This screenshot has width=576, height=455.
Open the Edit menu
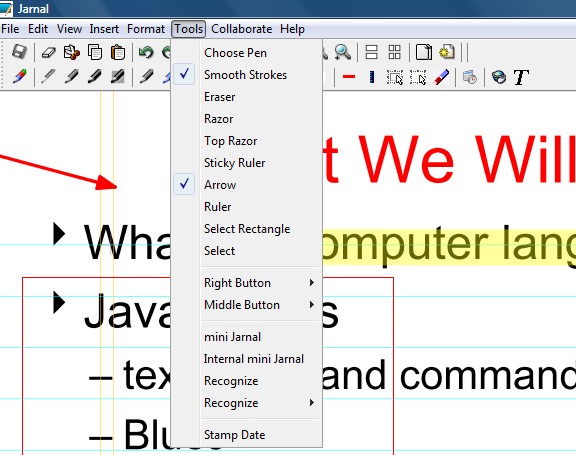[38, 29]
